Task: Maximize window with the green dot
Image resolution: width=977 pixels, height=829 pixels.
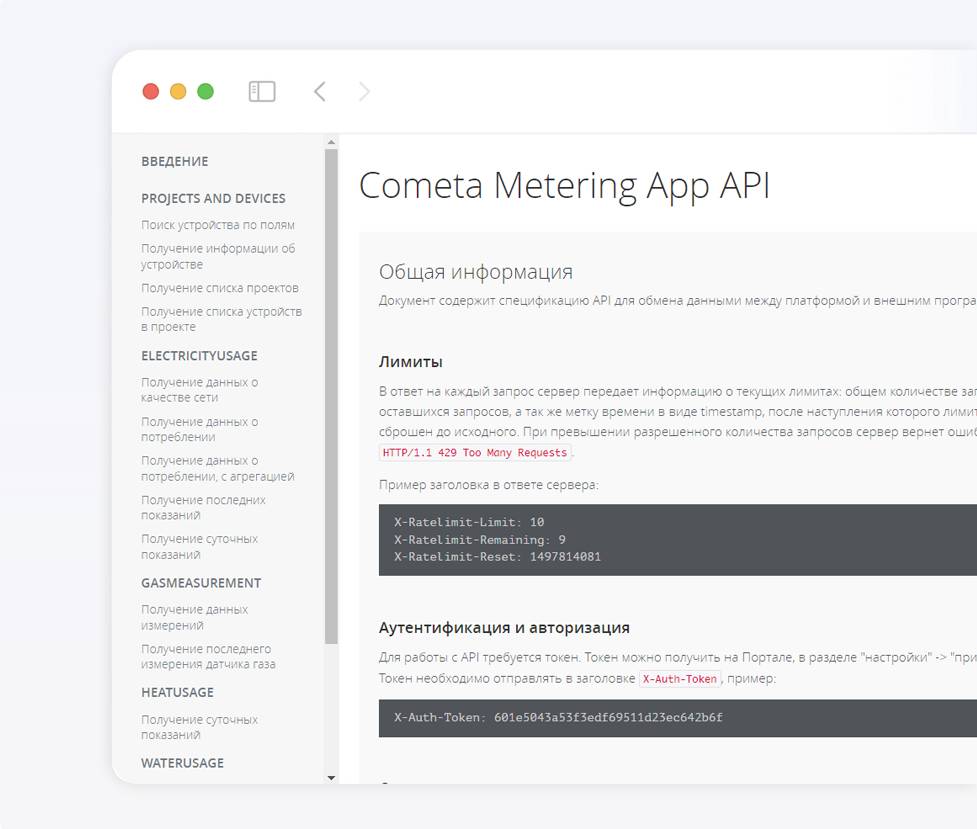Action: (206, 92)
